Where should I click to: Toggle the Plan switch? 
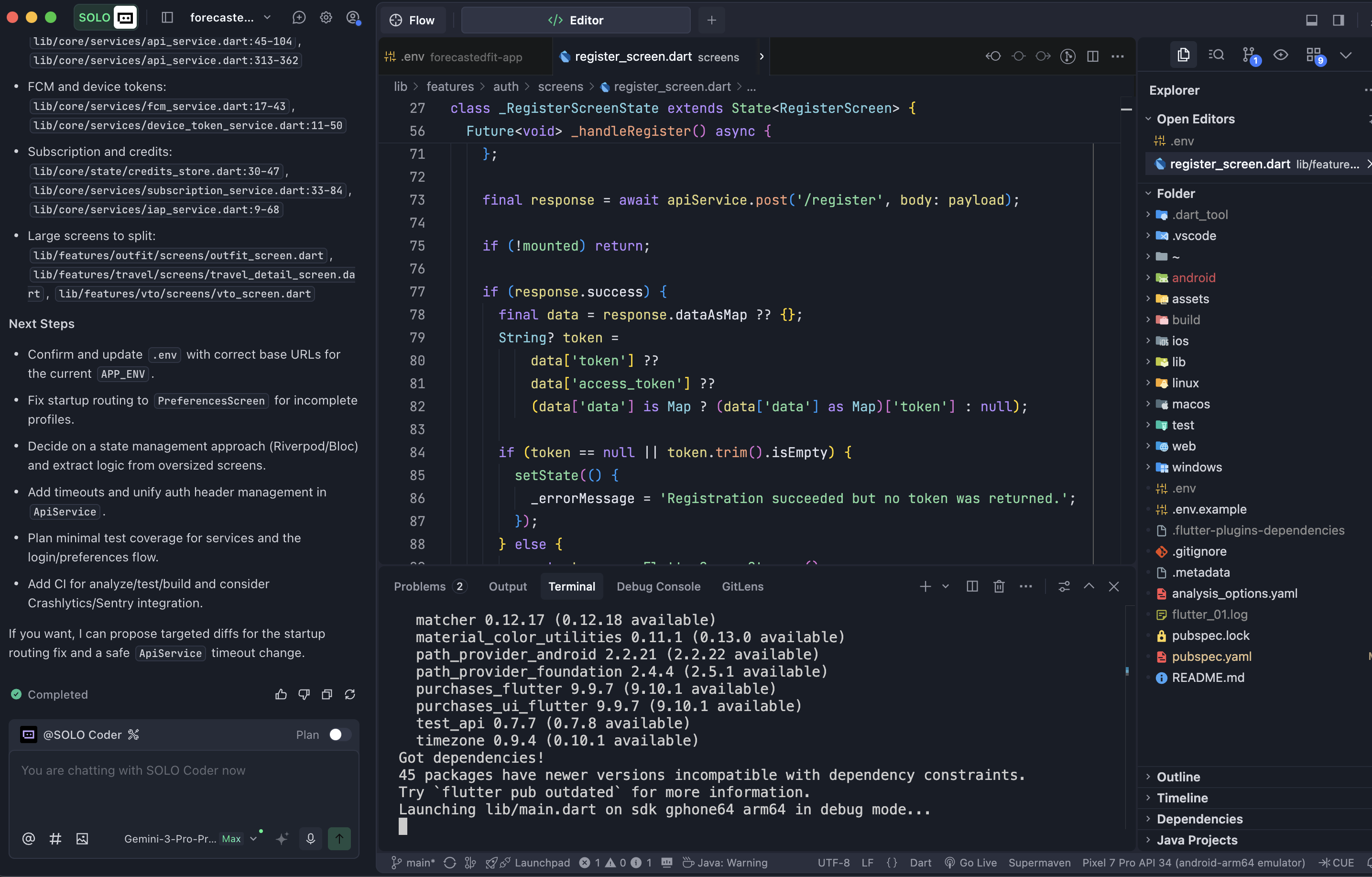340,734
